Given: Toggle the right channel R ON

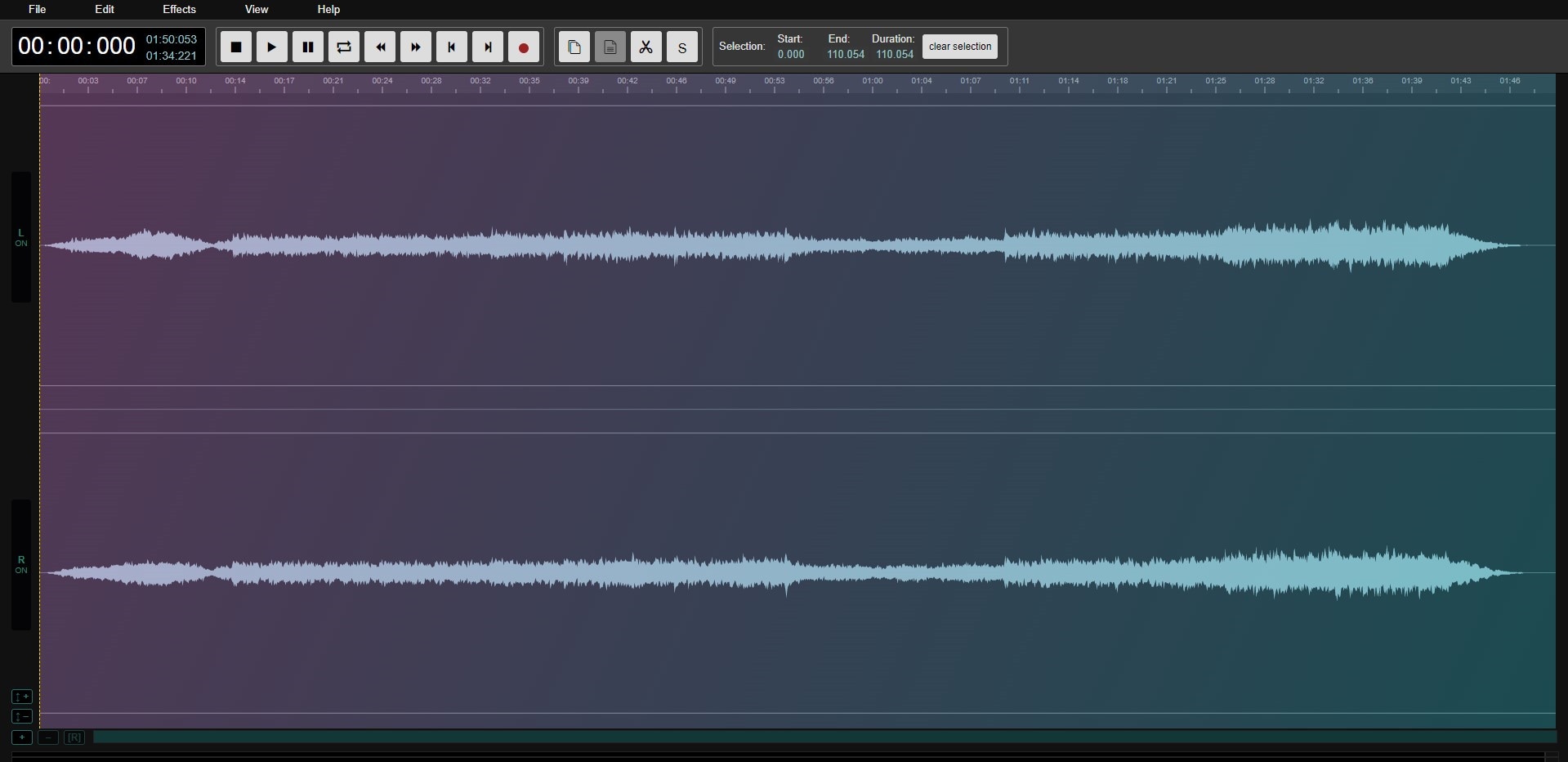Looking at the screenshot, I should 21,565.
